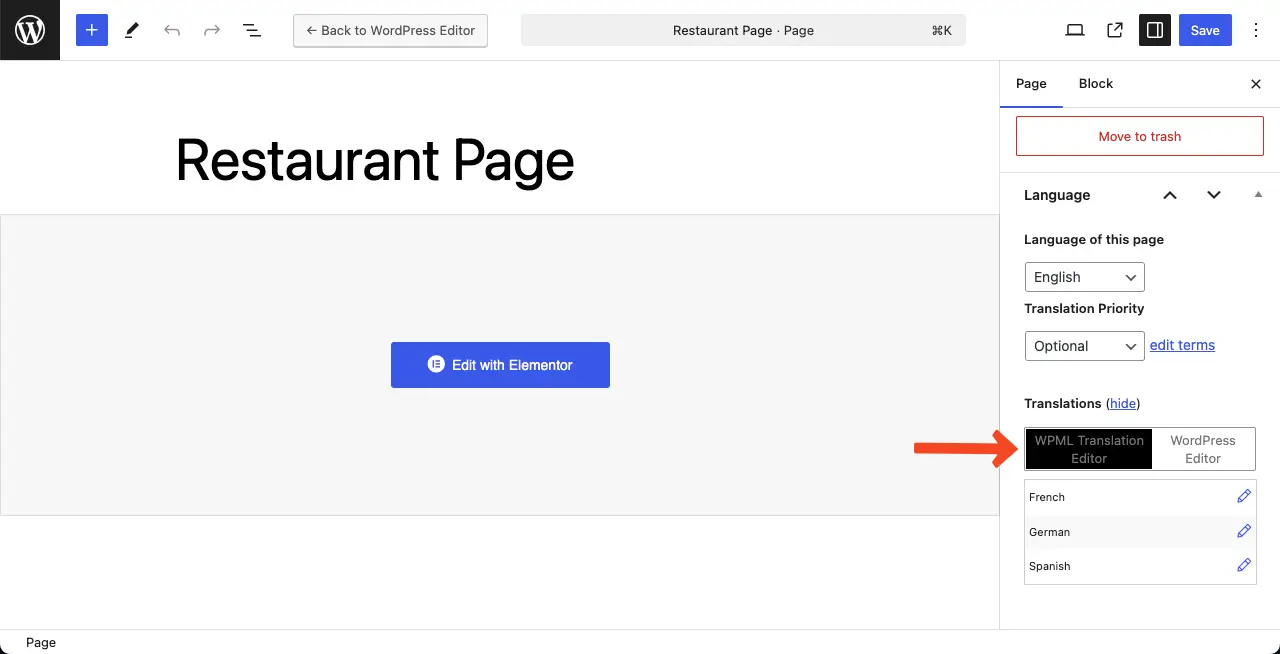
Task: Open the page preview device icon
Action: click(1075, 30)
